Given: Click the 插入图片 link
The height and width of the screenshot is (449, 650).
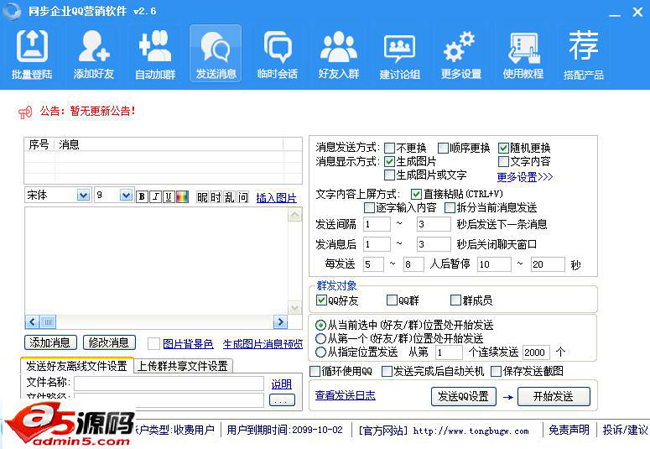Looking at the screenshot, I should (x=276, y=197).
